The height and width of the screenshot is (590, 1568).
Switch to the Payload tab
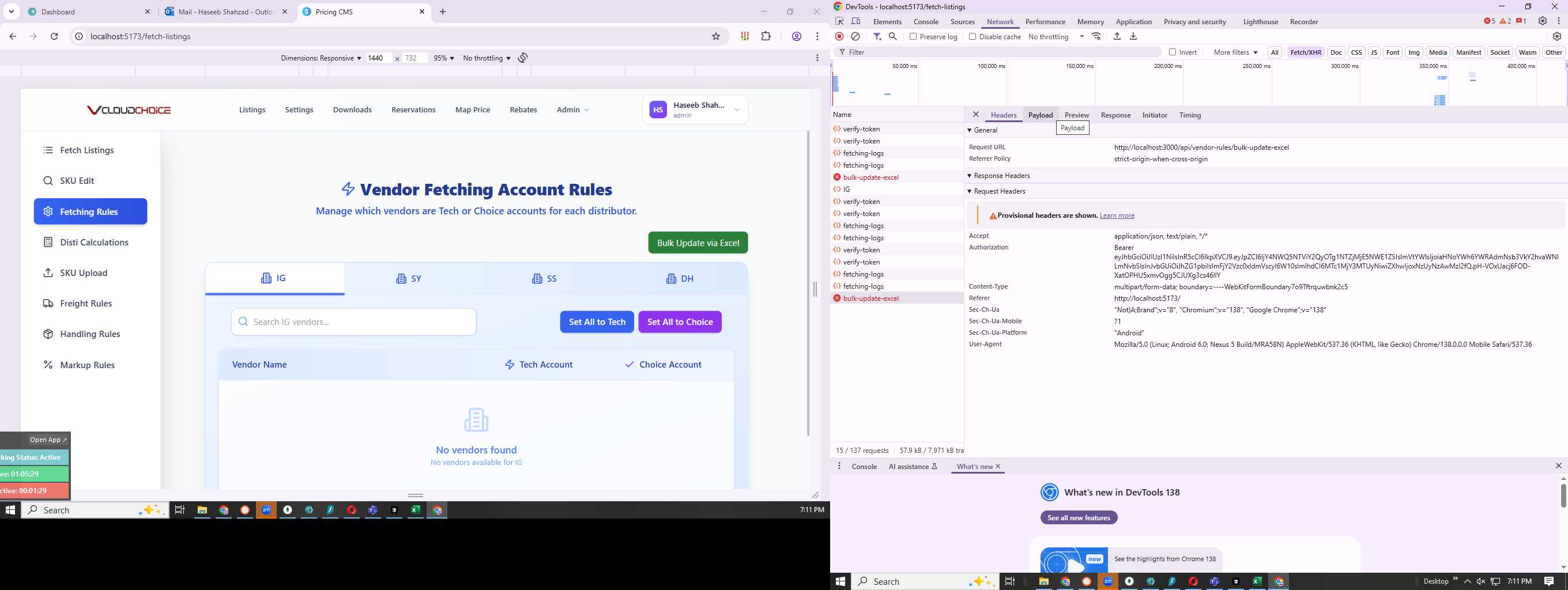coord(1041,115)
